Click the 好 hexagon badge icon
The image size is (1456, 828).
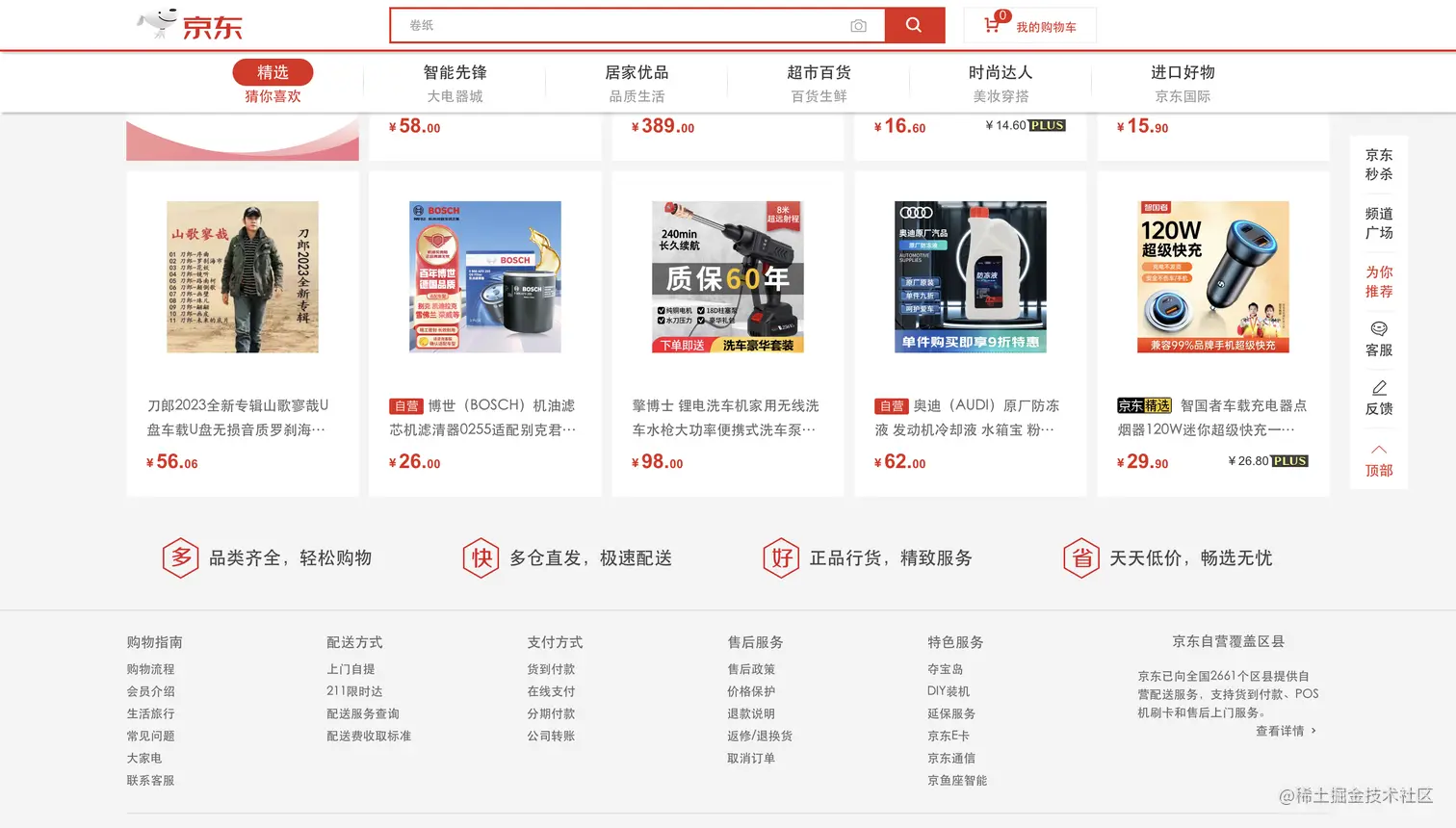pyautogui.click(x=781, y=557)
